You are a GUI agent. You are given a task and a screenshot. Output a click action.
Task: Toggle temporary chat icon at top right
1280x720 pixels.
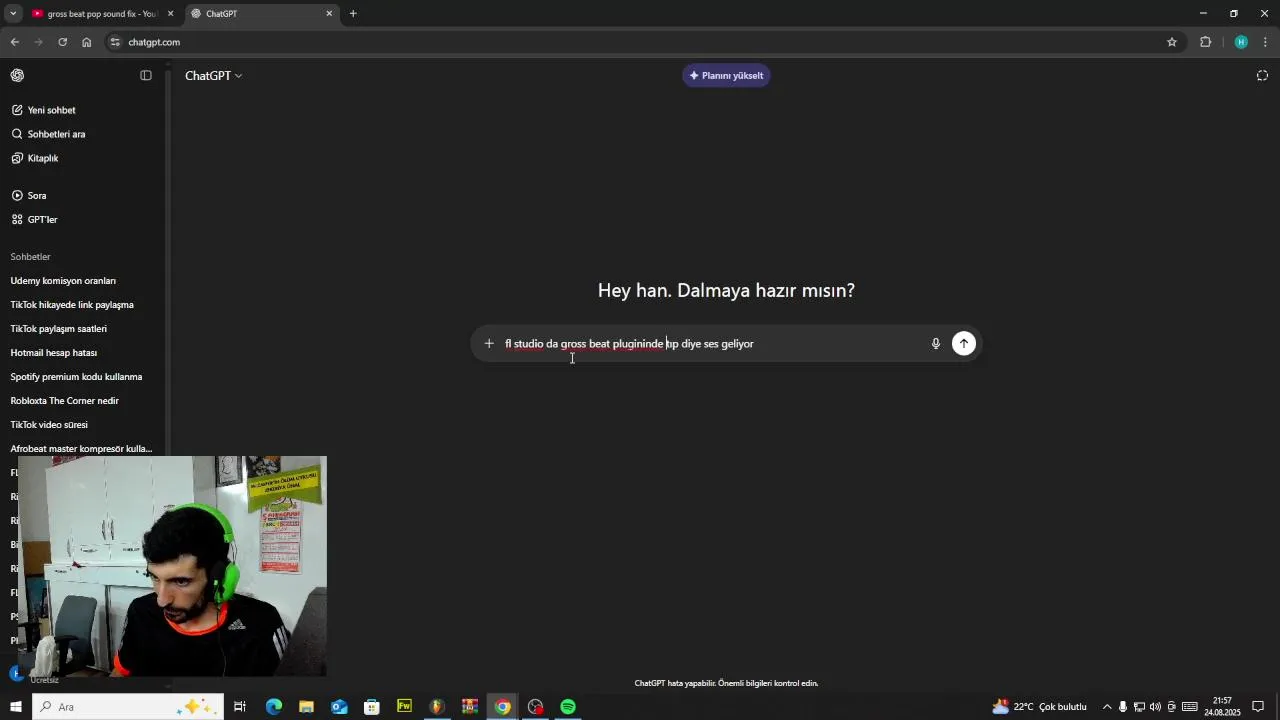pyautogui.click(x=1262, y=75)
